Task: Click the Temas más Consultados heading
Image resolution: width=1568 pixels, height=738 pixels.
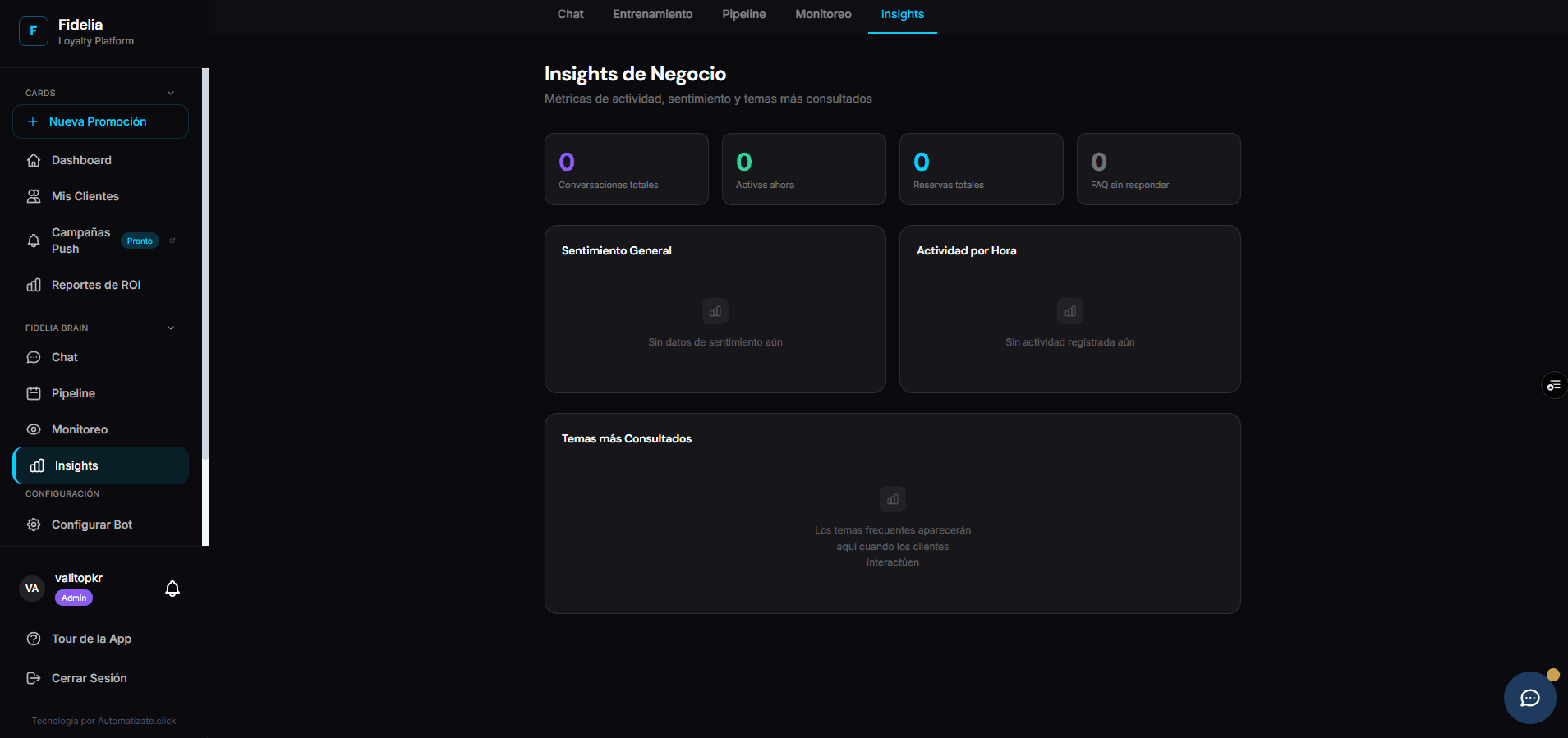Action: [x=627, y=438]
